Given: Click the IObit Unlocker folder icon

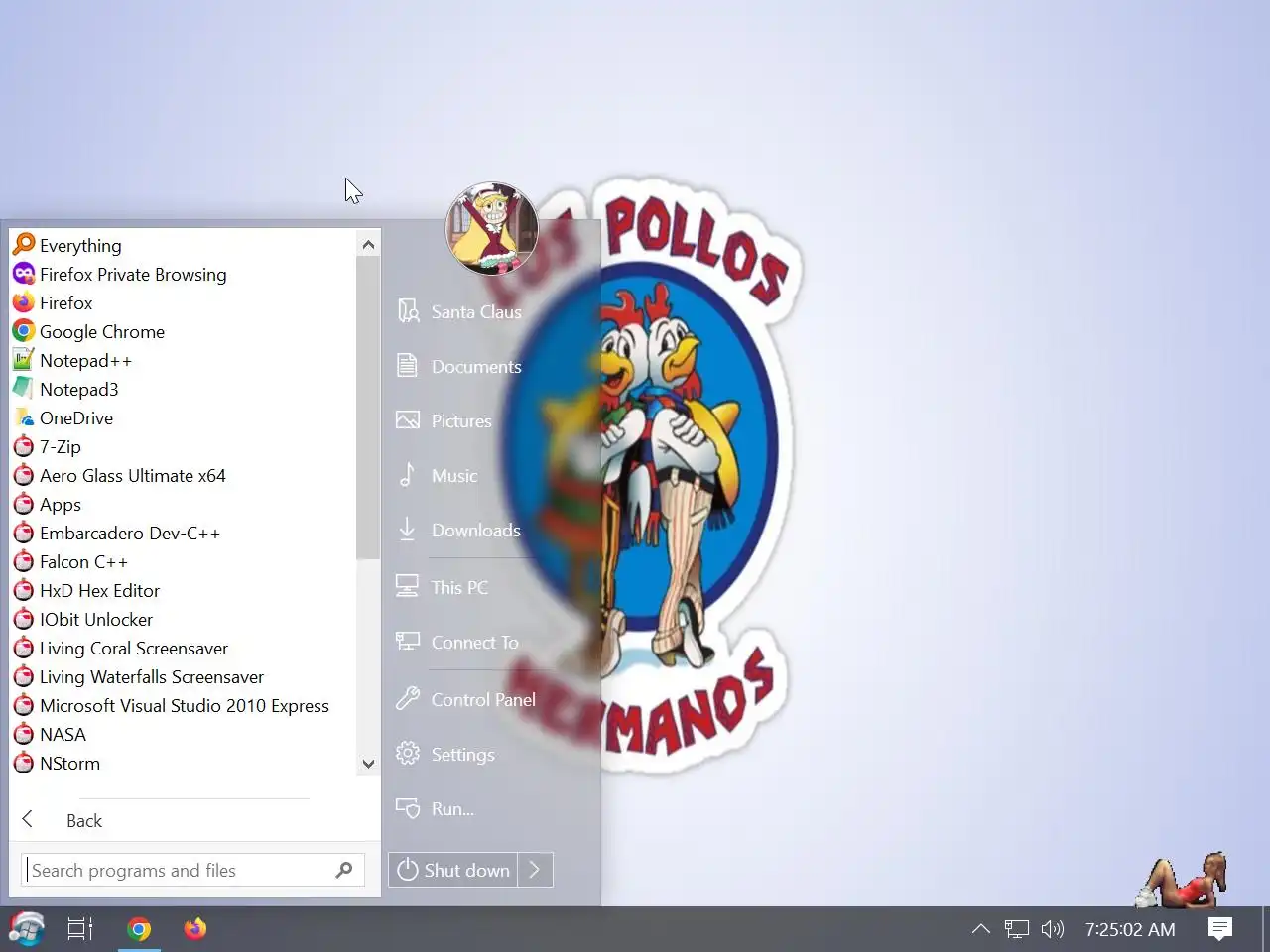Looking at the screenshot, I should [x=24, y=619].
